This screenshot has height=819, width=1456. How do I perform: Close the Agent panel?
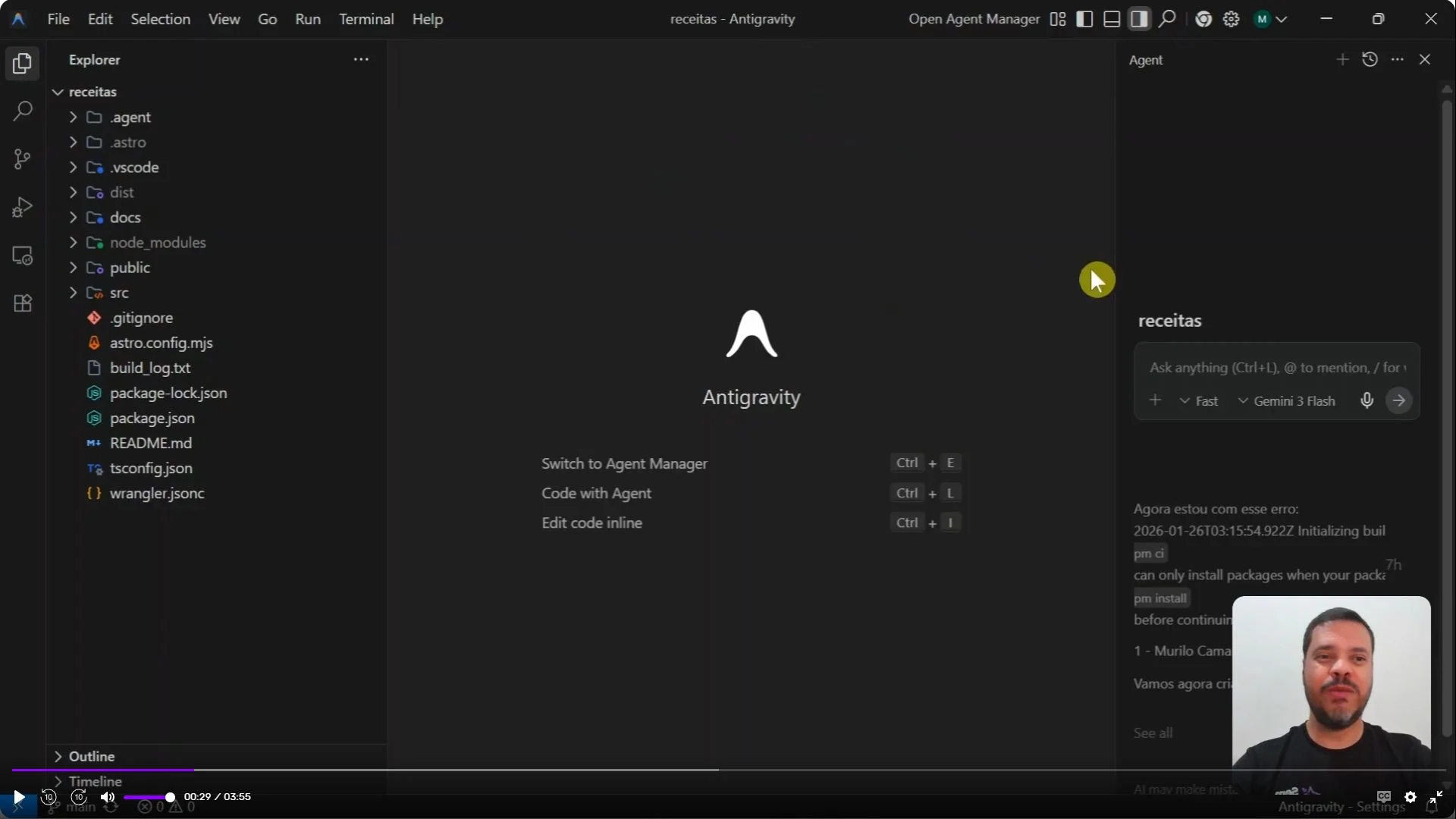click(x=1425, y=59)
